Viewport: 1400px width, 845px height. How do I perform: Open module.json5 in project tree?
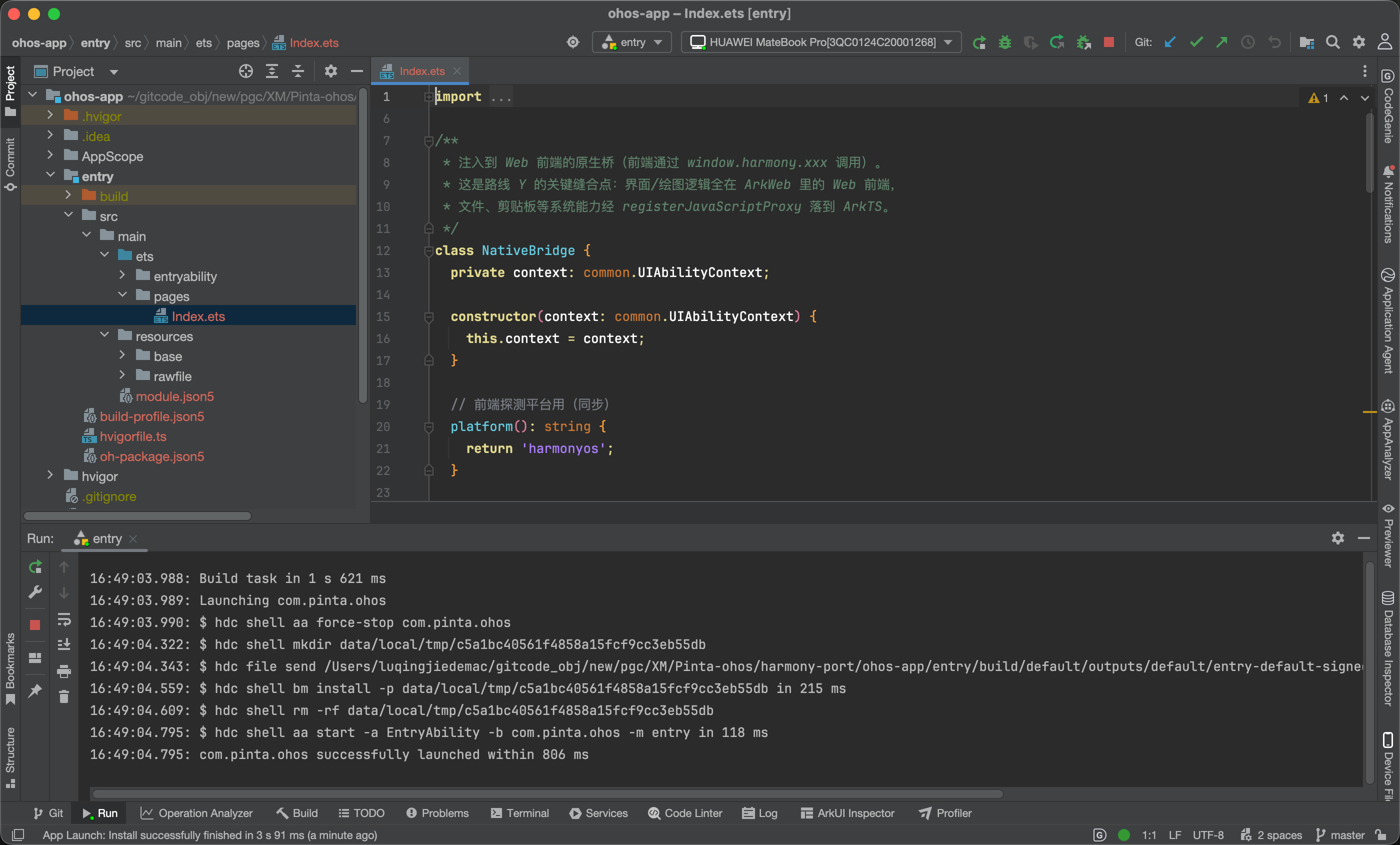[x=174, y=396]
